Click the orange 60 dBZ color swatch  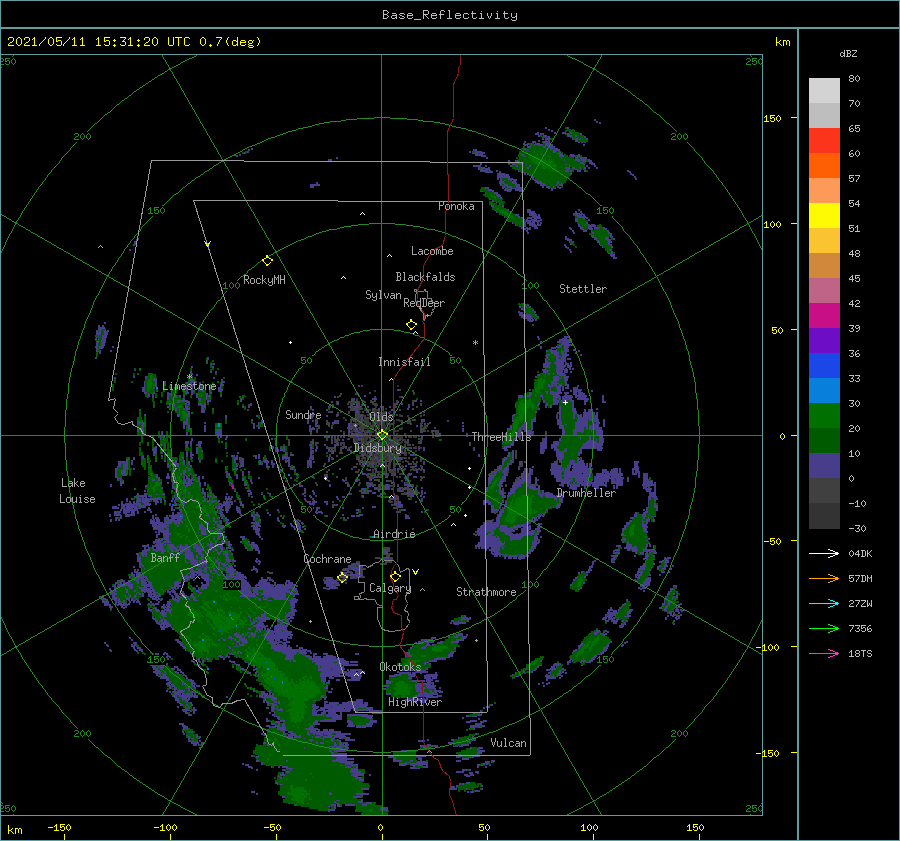[x=824, y=166]
